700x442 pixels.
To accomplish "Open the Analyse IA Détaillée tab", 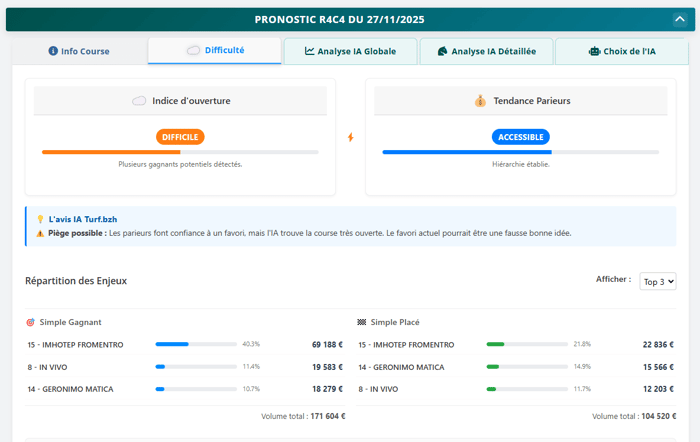I will click(486, 51).
